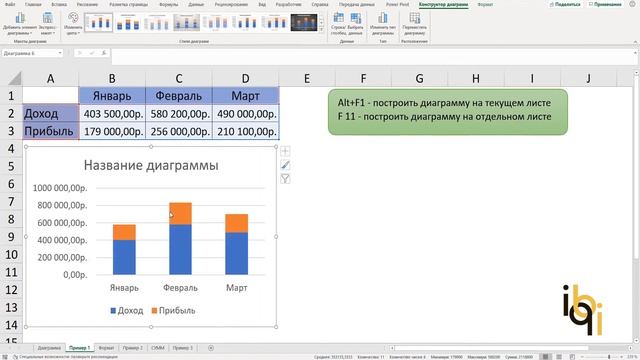Click the Примечания comments button
This screenshot has height=360, width=640.
point(605,4)
